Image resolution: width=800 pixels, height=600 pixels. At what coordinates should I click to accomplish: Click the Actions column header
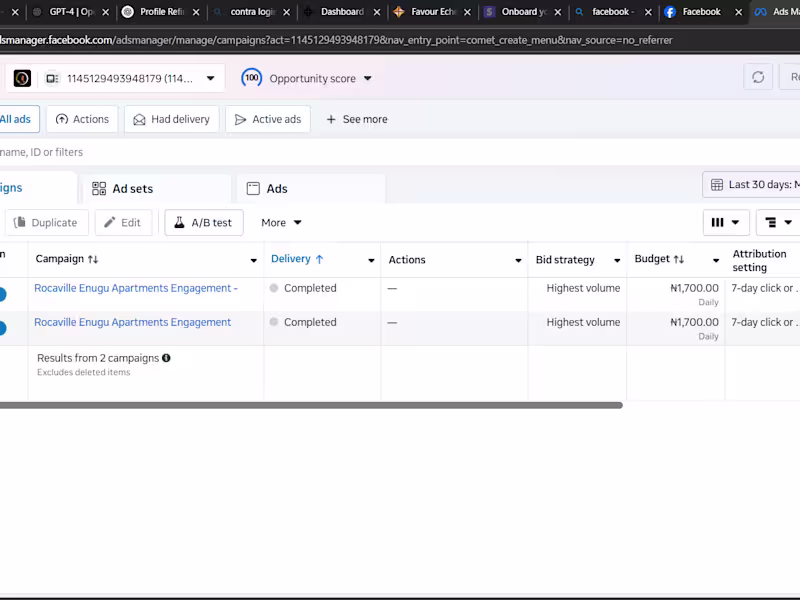pos(407,260)
